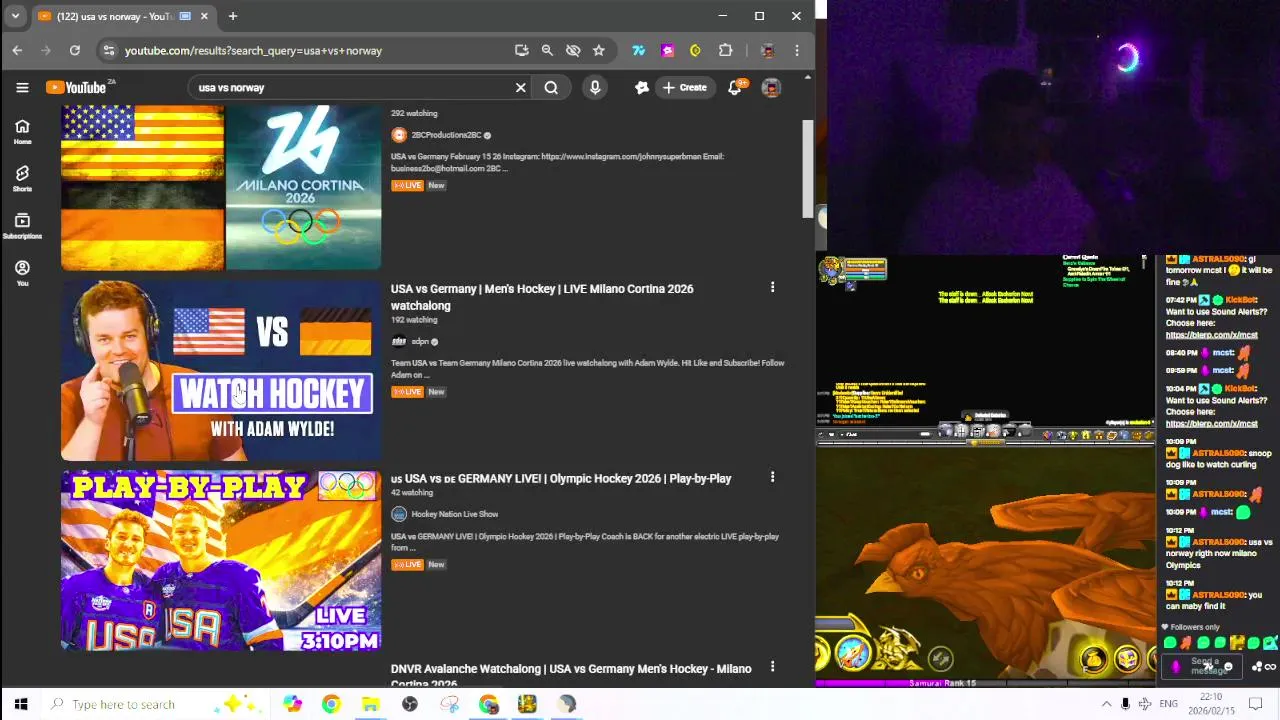
Task: Click the tray microphone icon
Action: 1125,704
